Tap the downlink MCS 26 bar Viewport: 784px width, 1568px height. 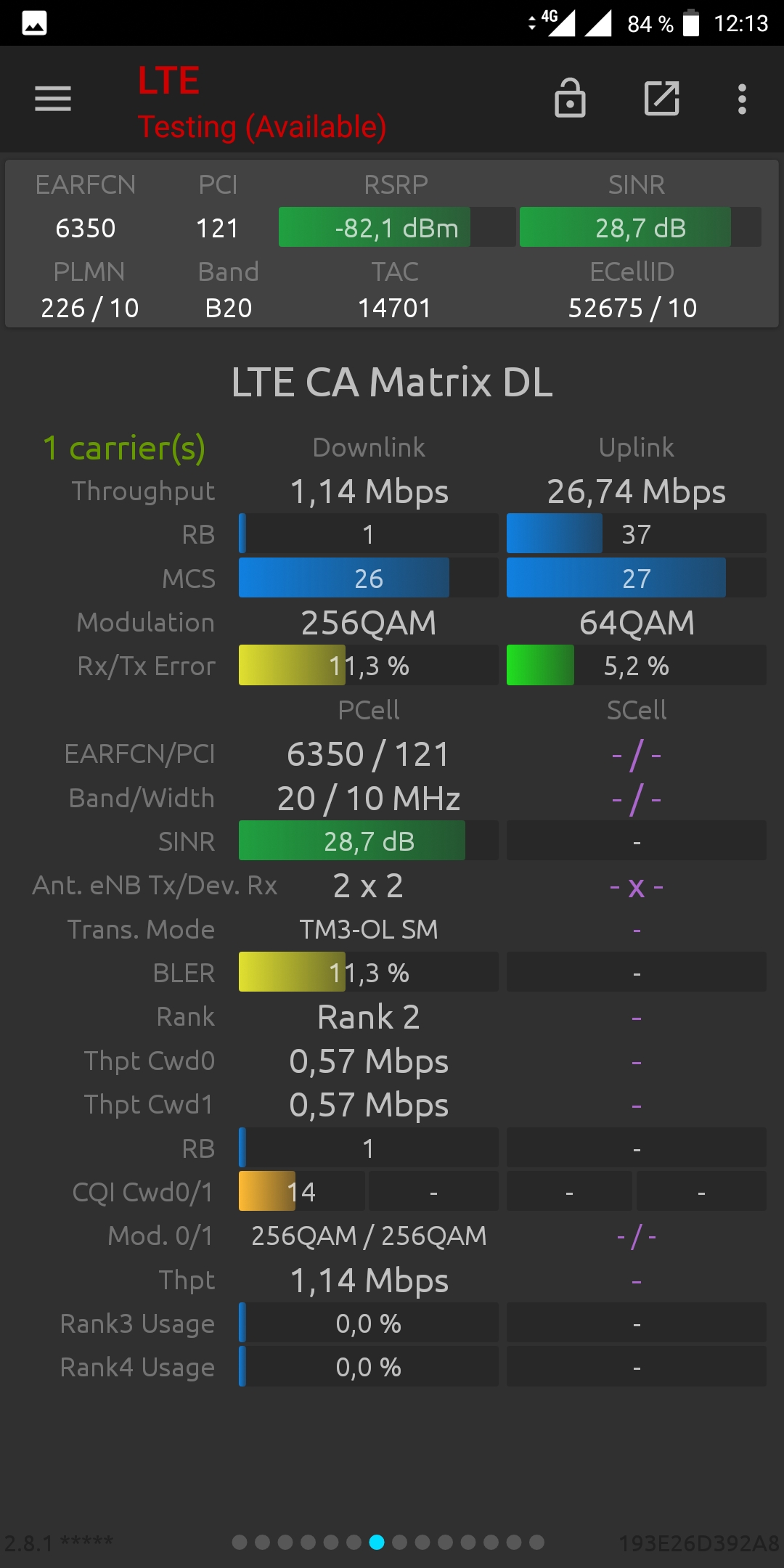[x=368, y=578]
